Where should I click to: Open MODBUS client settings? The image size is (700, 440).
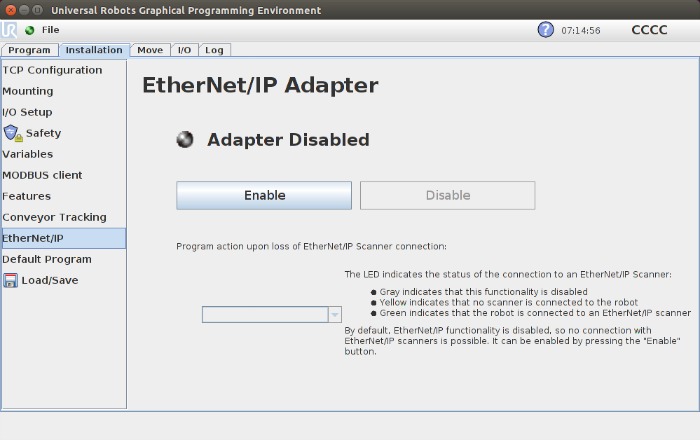pos(63,175)
